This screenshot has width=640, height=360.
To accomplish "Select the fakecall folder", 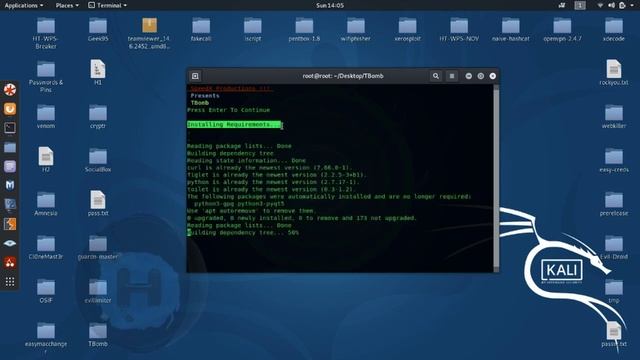I will 201,30.
